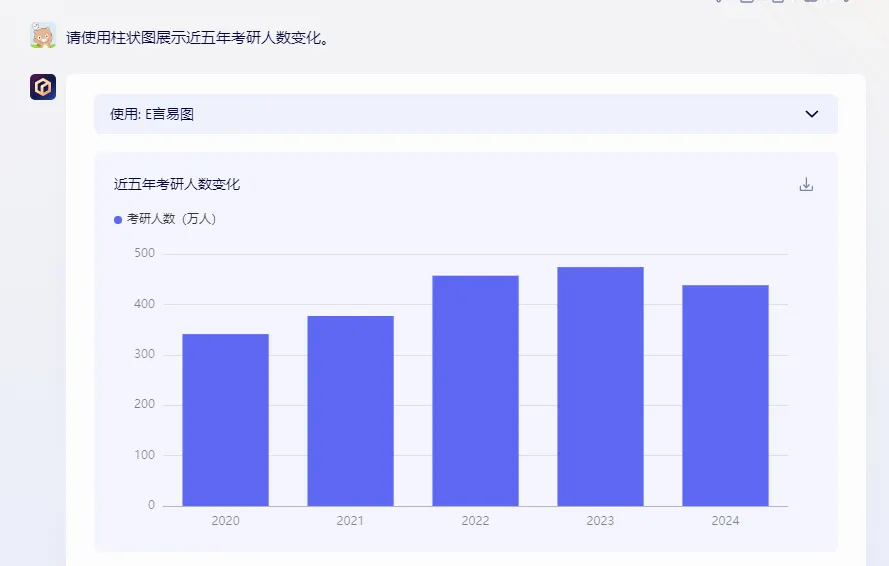The width and height of the screenshot is (889, 566).
Task: Click the 300 y-axis label
Action: (145, 354)
